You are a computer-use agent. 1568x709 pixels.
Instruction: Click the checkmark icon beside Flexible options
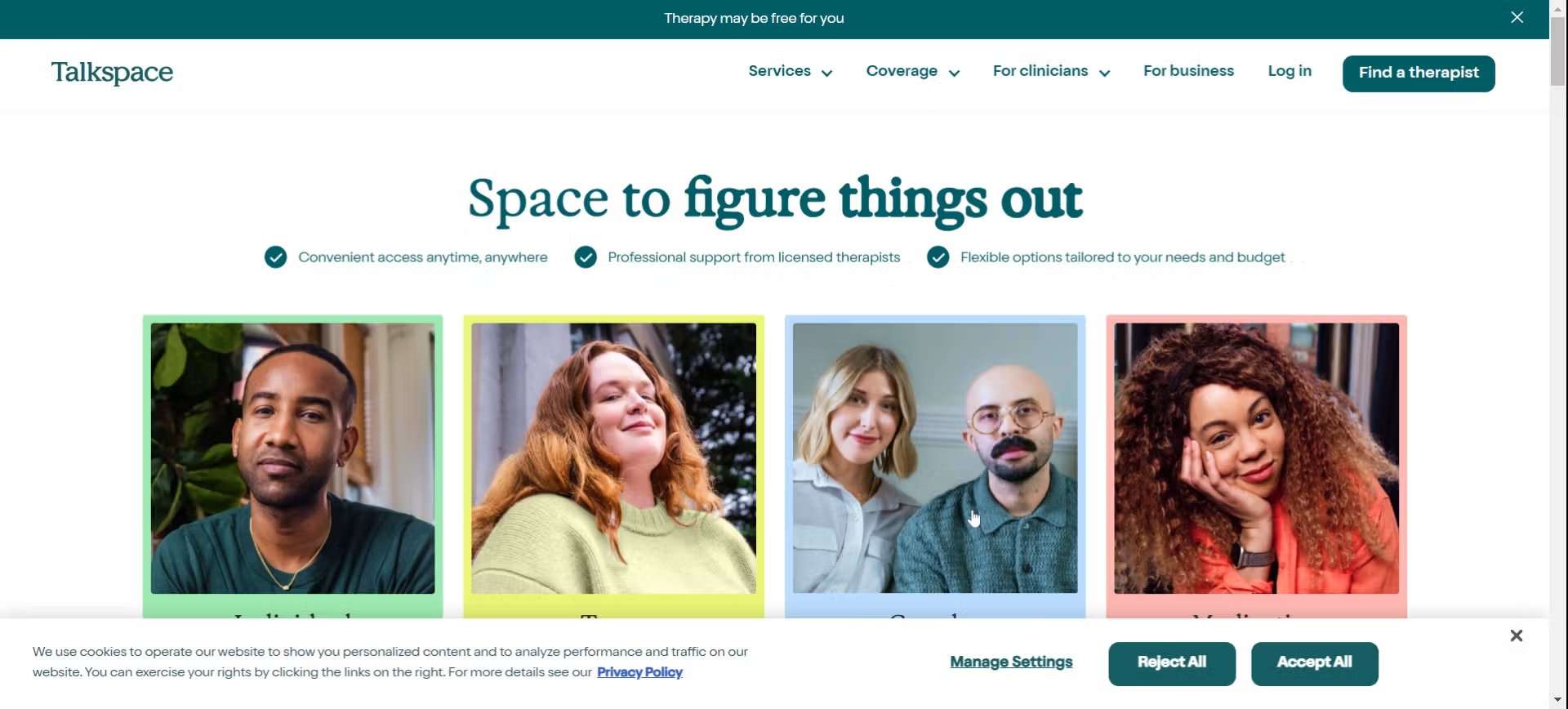(x=938, y=257)
